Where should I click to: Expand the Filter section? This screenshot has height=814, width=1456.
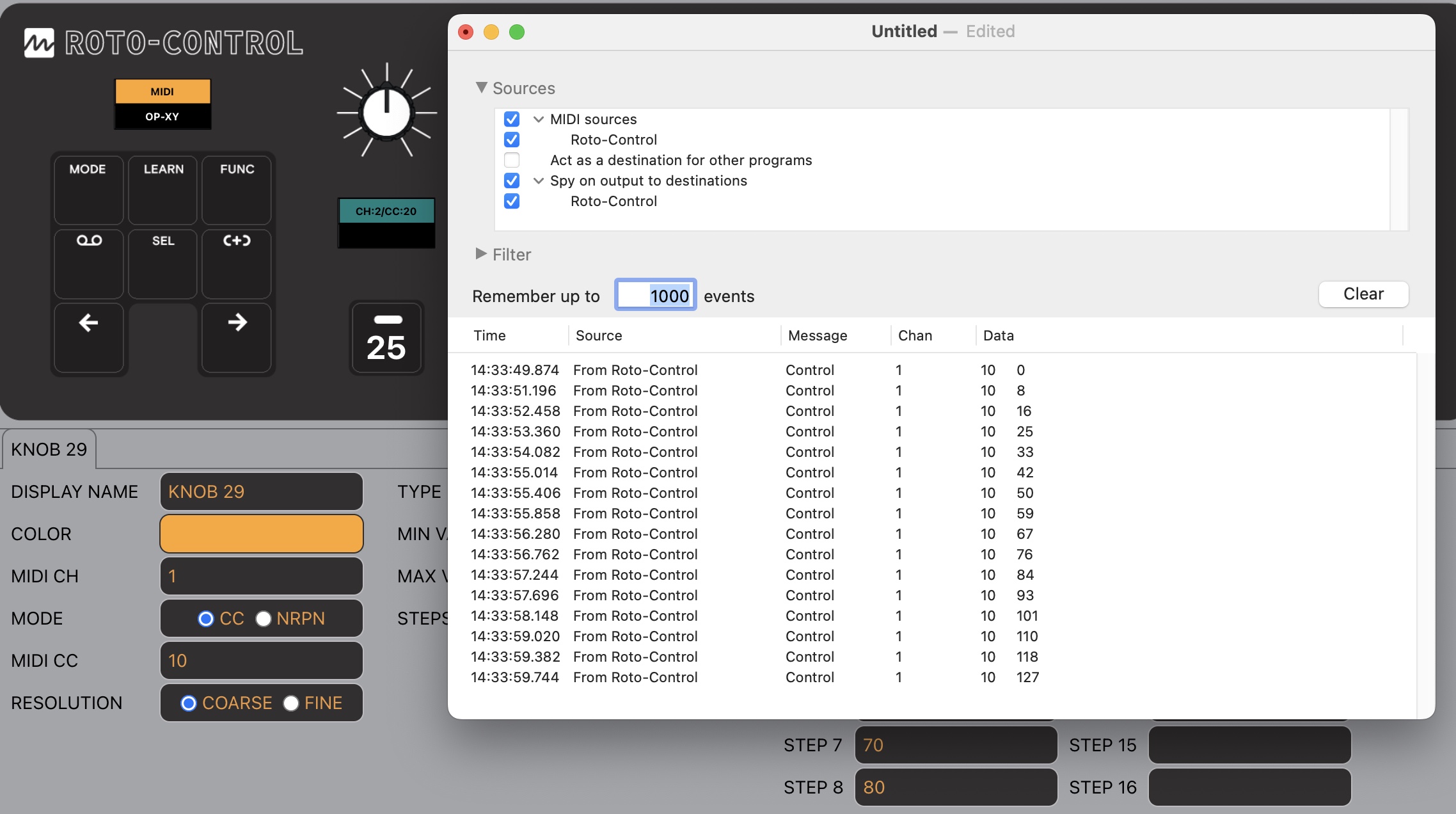481,254
